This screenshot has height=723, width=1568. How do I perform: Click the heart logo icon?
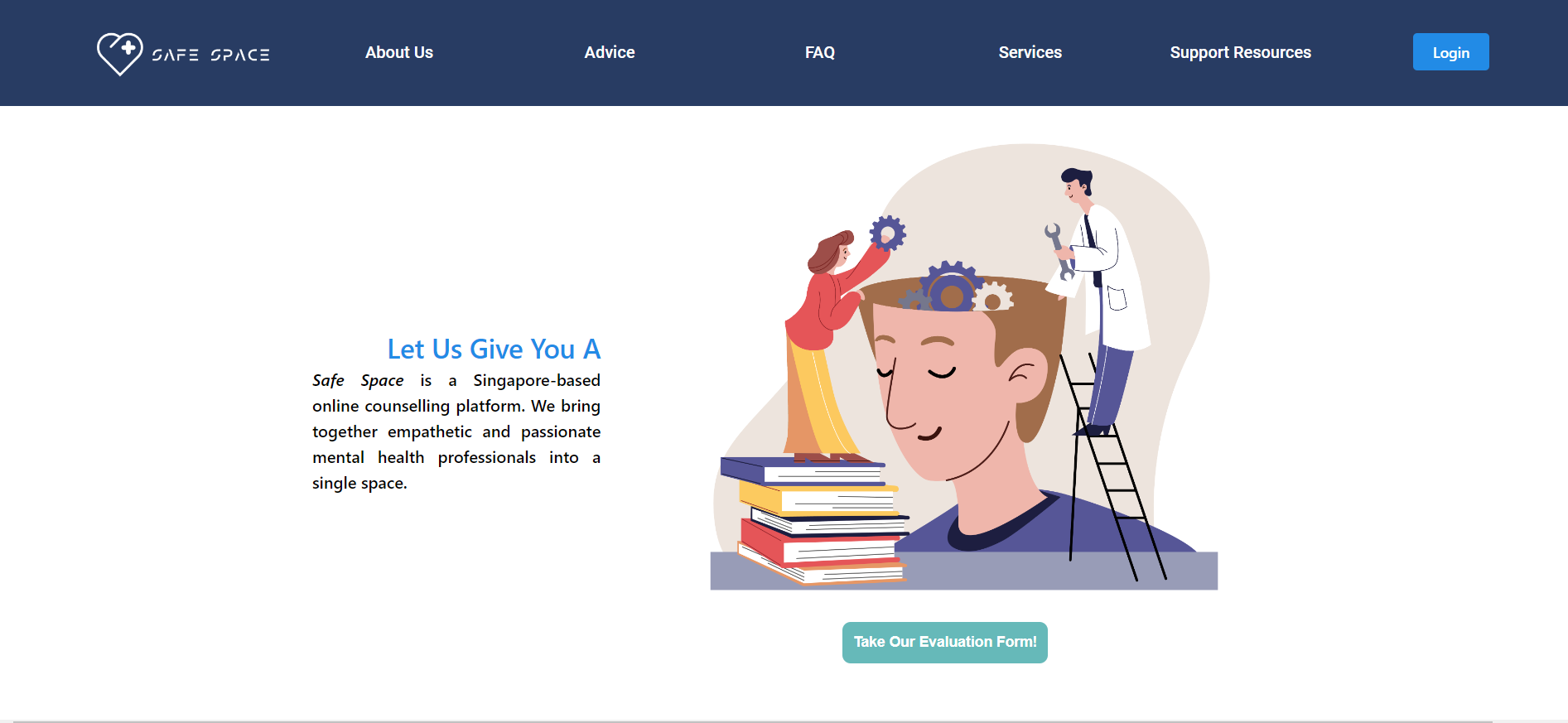(120, 54)
